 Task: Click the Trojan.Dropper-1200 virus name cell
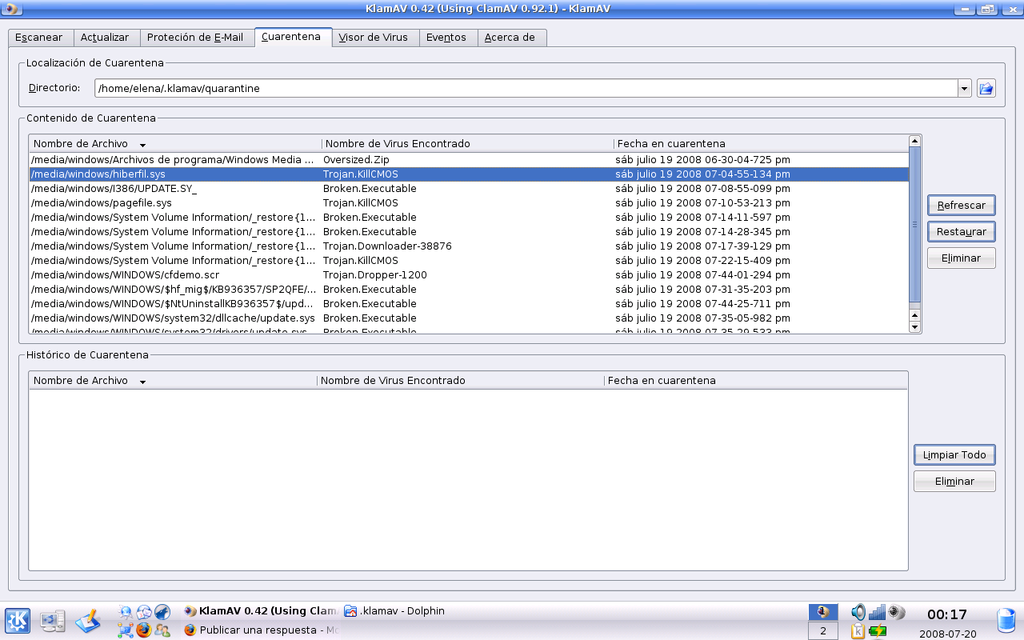coord(375,275)
